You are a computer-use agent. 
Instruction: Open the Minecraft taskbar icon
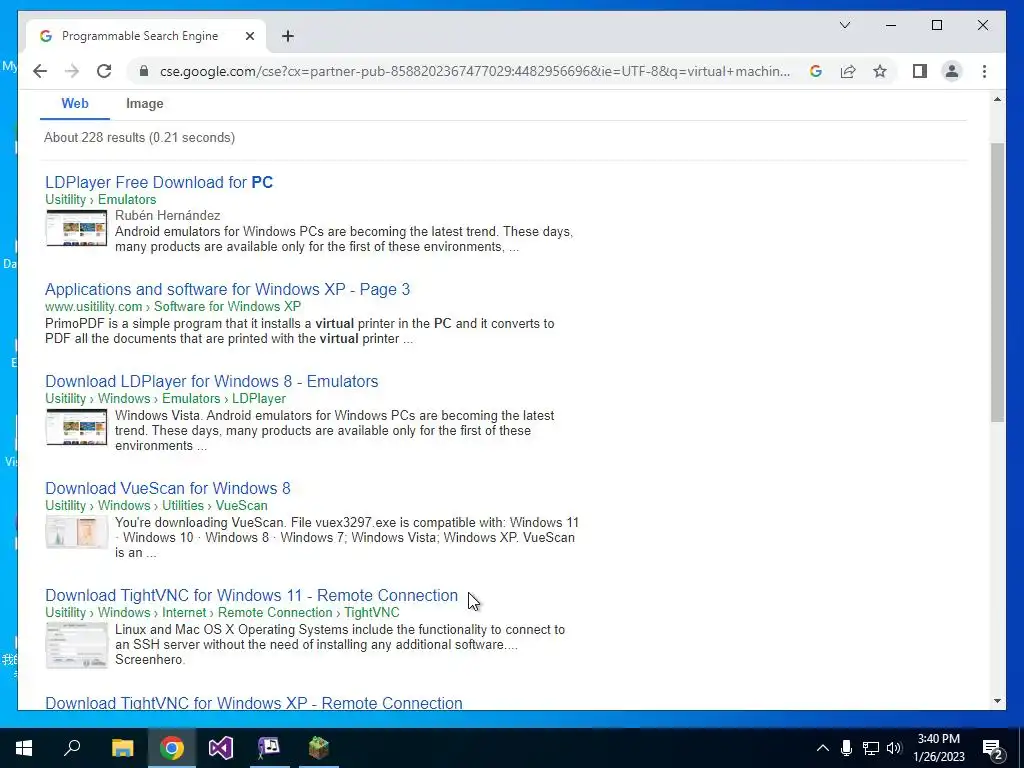point(319,748)
